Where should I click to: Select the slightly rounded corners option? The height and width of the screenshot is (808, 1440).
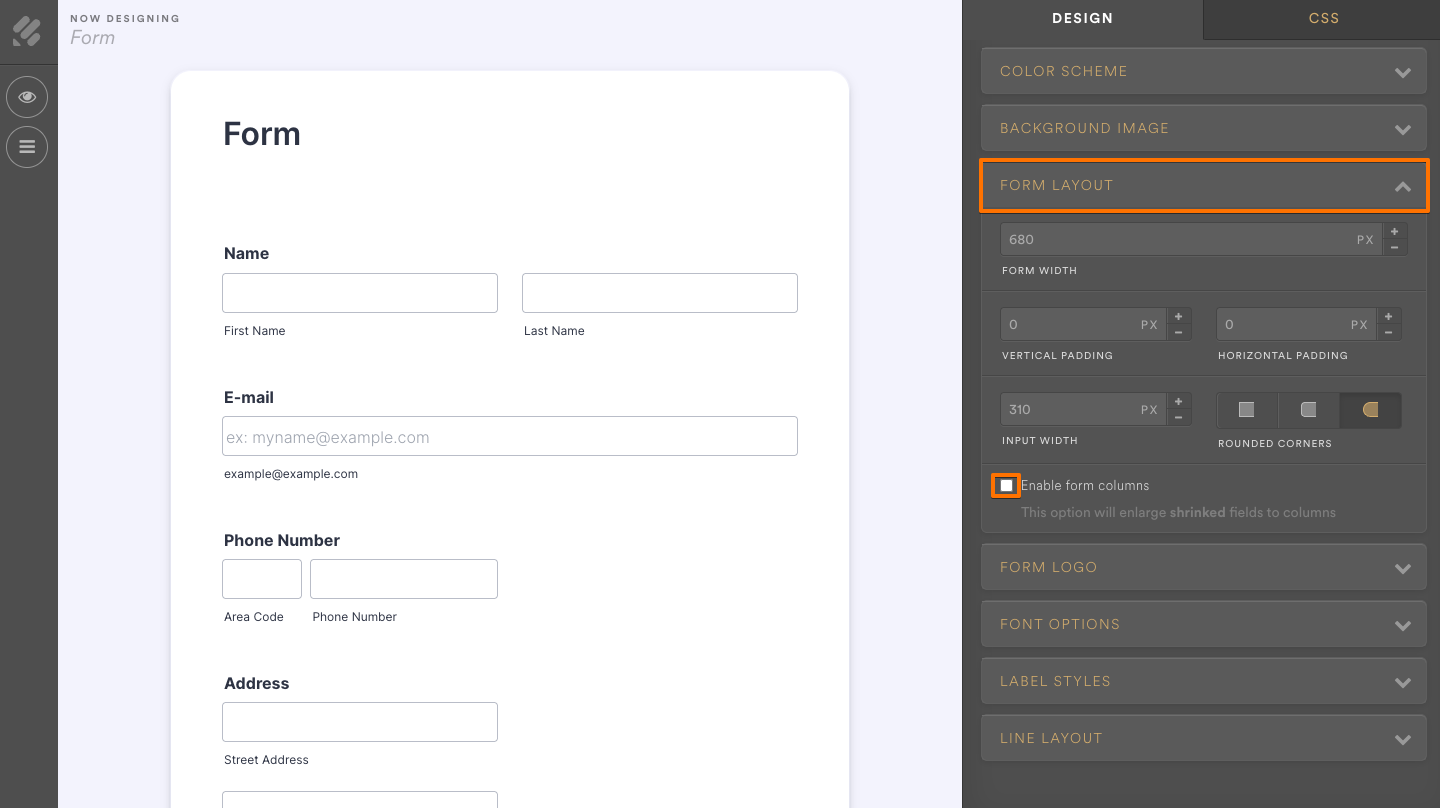(1308, 409)
